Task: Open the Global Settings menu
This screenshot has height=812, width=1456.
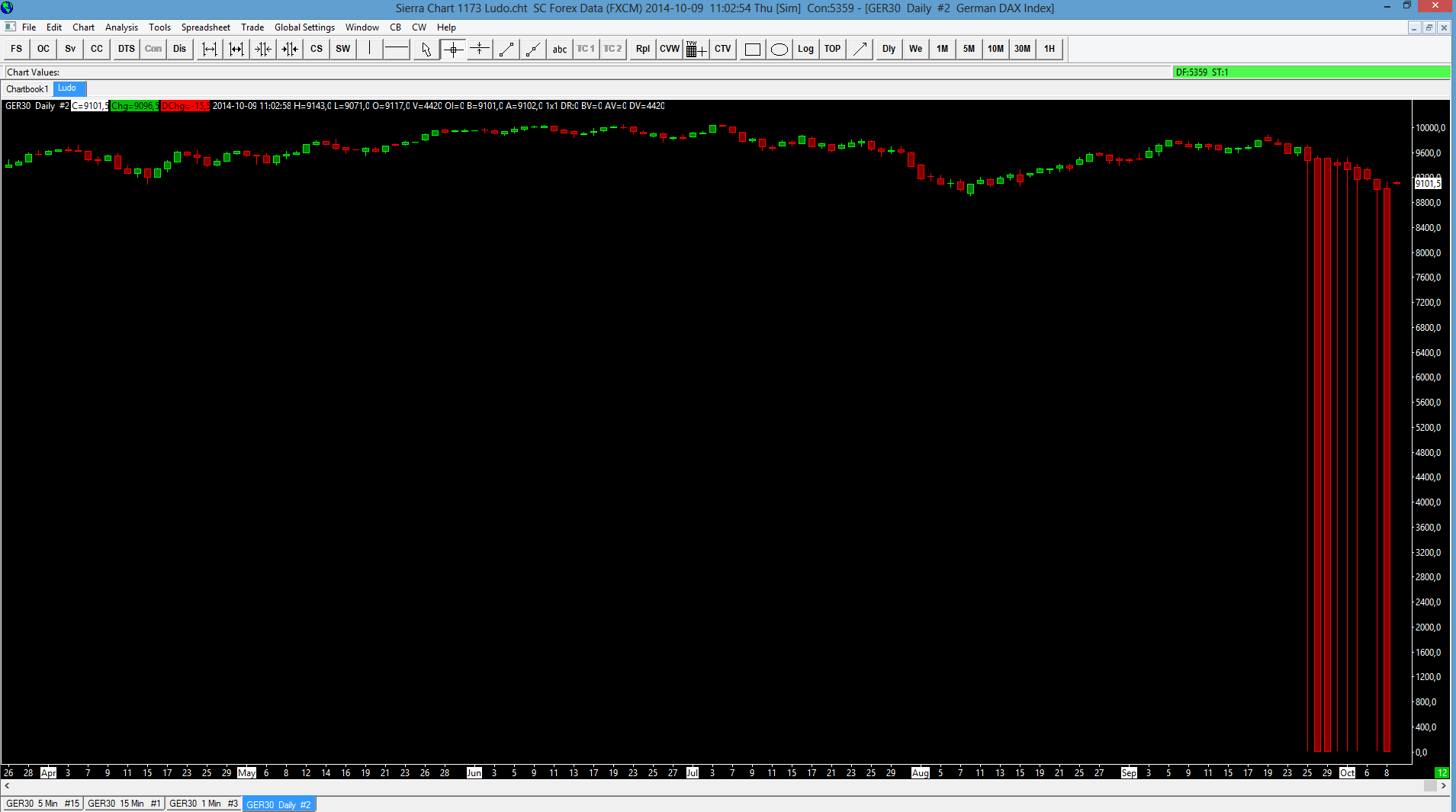Action: pyautogui.click(x=305, y=27)
